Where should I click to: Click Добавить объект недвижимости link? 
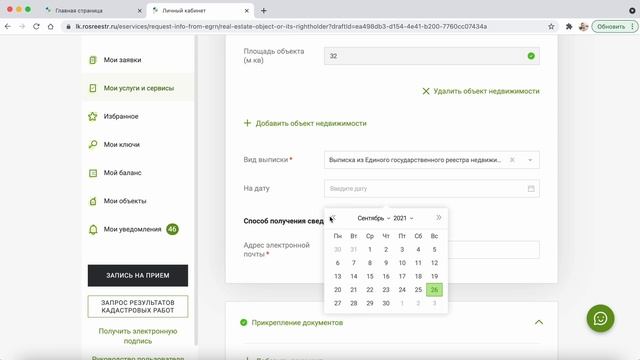(x=305, y=123)
